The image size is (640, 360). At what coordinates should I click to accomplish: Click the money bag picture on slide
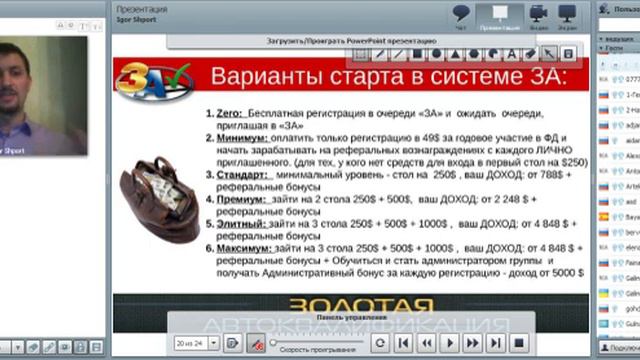160,200
